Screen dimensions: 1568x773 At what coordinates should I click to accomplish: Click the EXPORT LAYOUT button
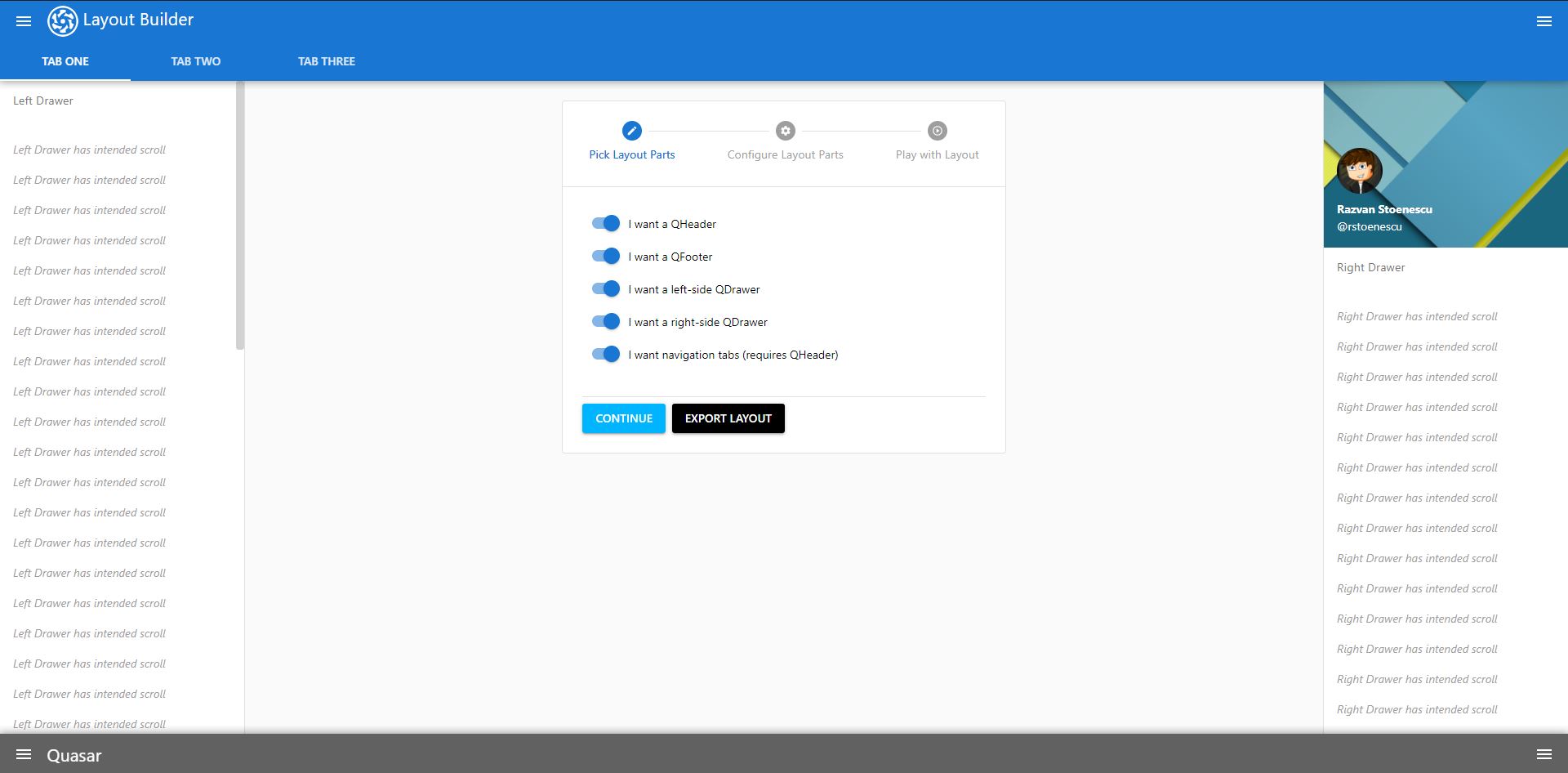click(728, 418)
